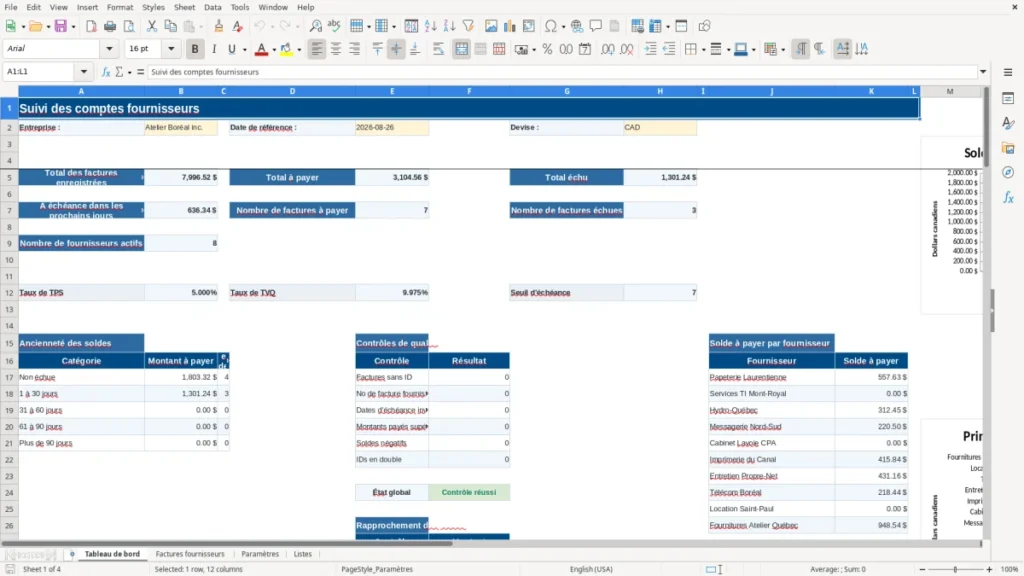Viewport: 1024px width, 576px height.
Task: Click the Merge and Center Cells icon
Action: click(x=461, y=49)
